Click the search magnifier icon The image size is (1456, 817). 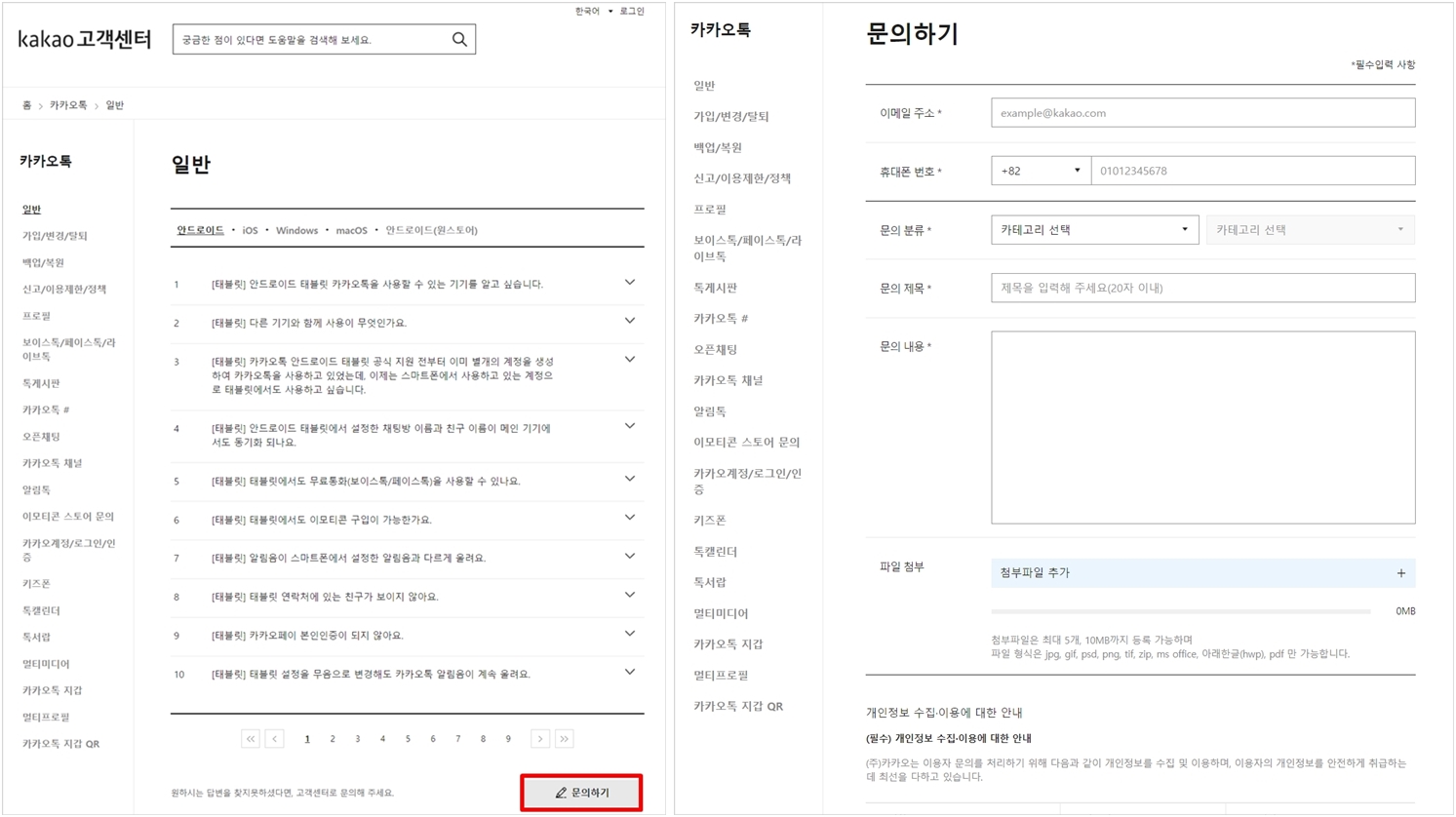pos(459,40)
